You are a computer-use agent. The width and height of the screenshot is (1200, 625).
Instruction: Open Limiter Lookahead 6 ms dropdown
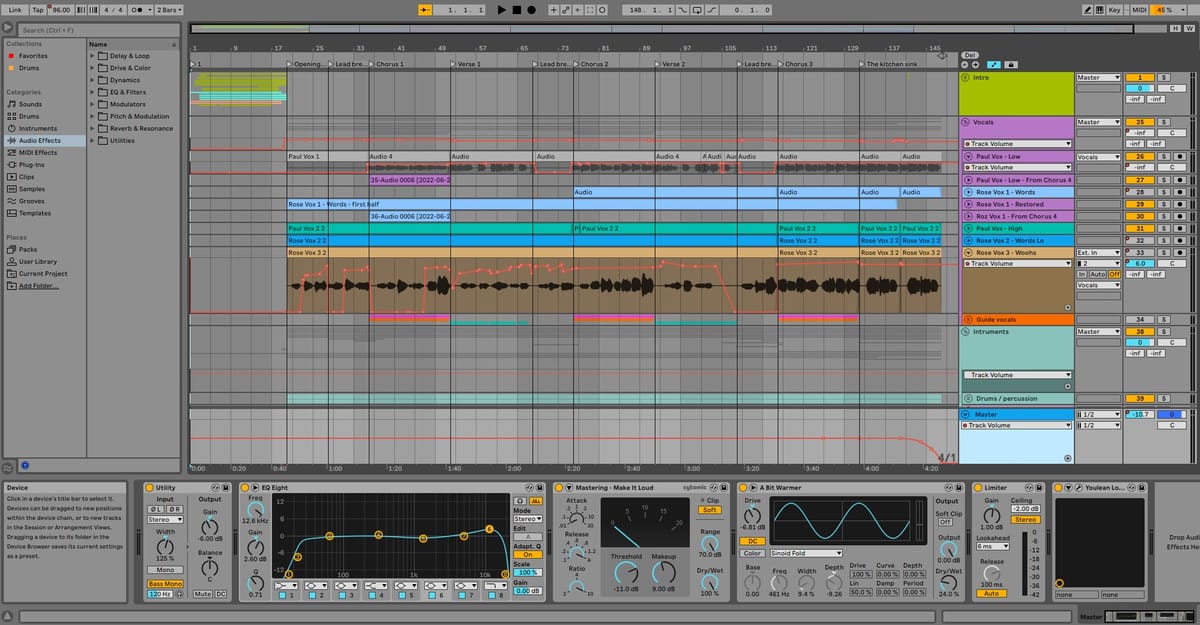click(x=993, y=546)
